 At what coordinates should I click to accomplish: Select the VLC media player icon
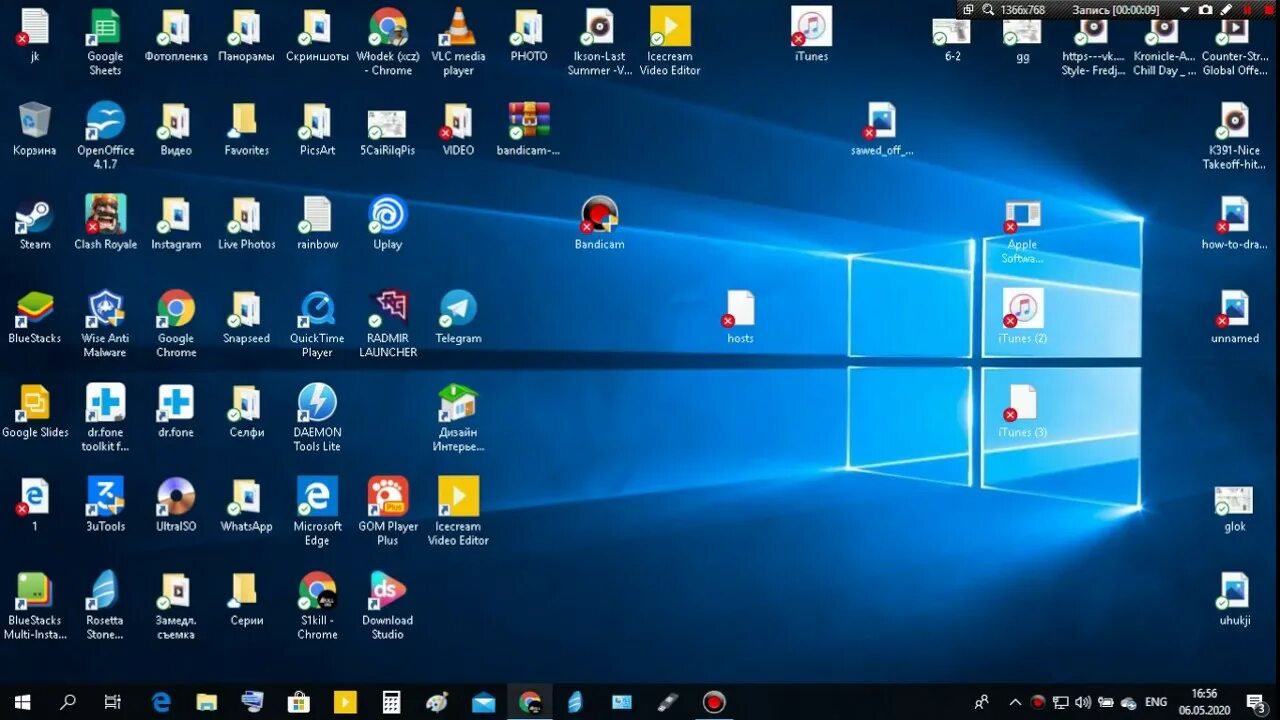point(458,41)
